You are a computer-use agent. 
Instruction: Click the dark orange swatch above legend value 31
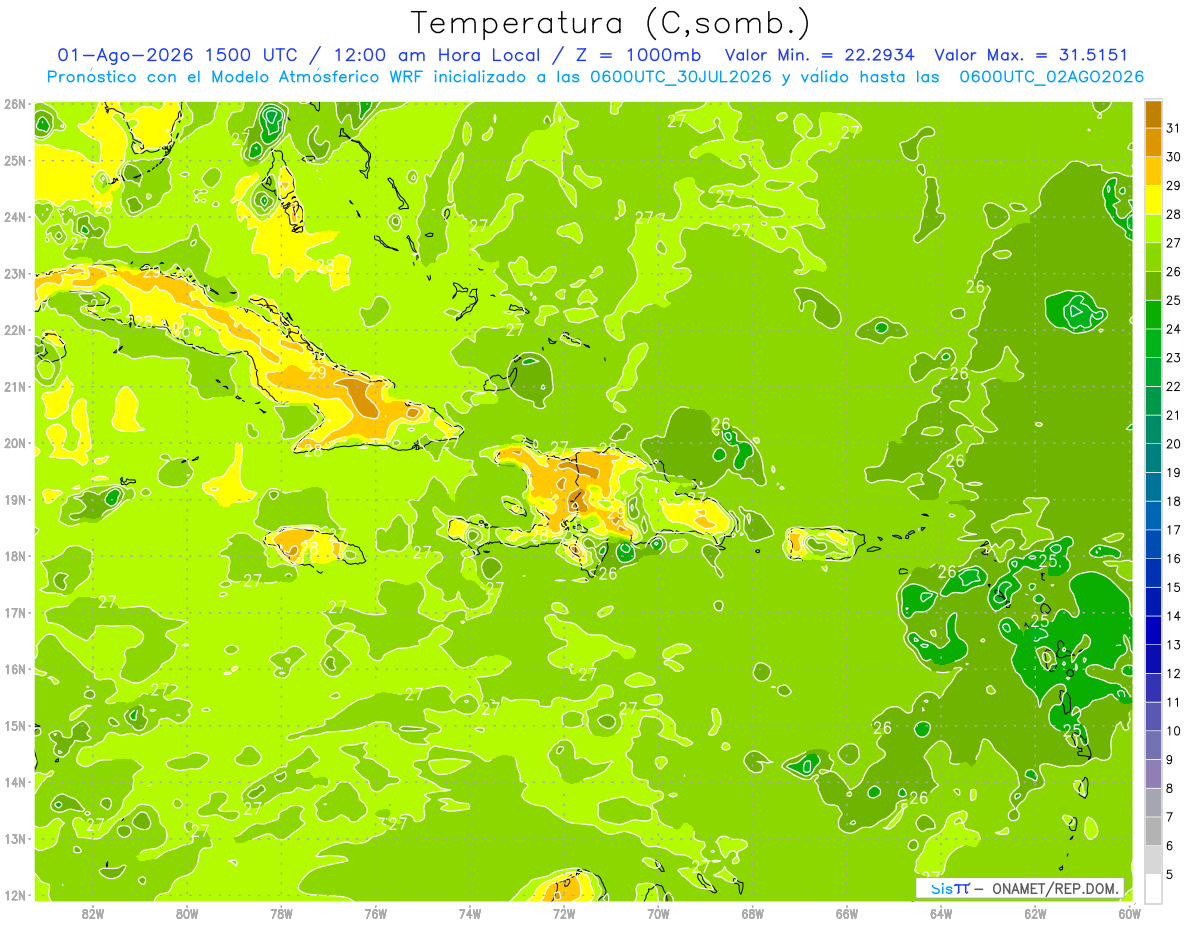1153,114
